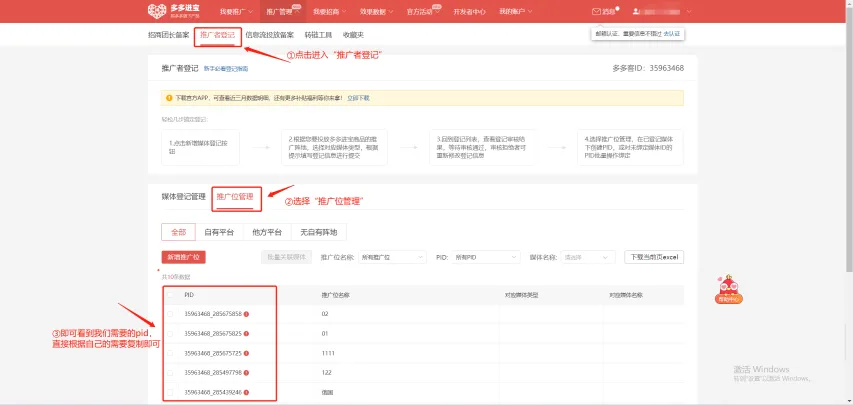This screenshot has width=853, height=405.
Task: Open the 去认证 link in tooltip
Action: point(672,34)
